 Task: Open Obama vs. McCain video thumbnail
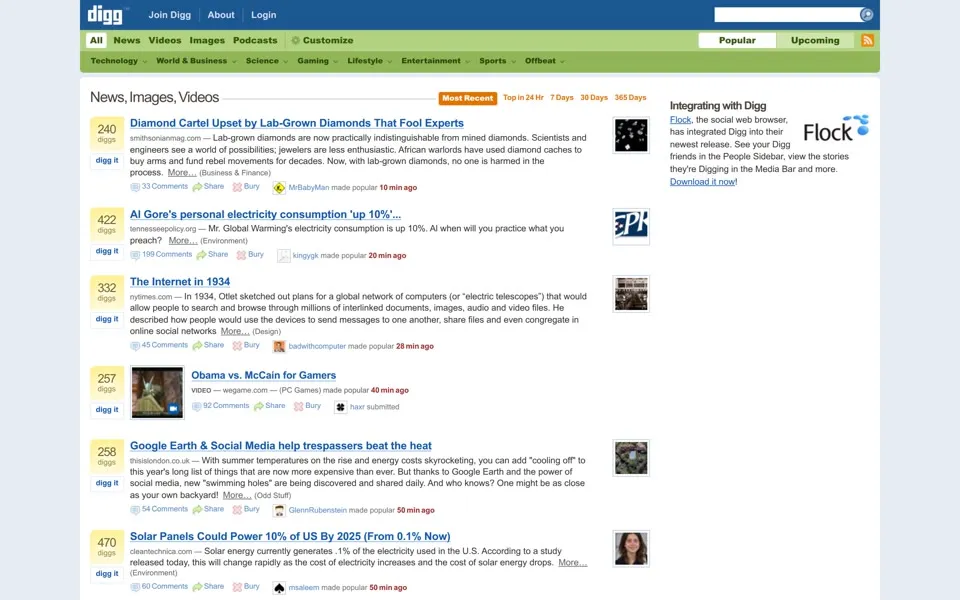point(157,392)
